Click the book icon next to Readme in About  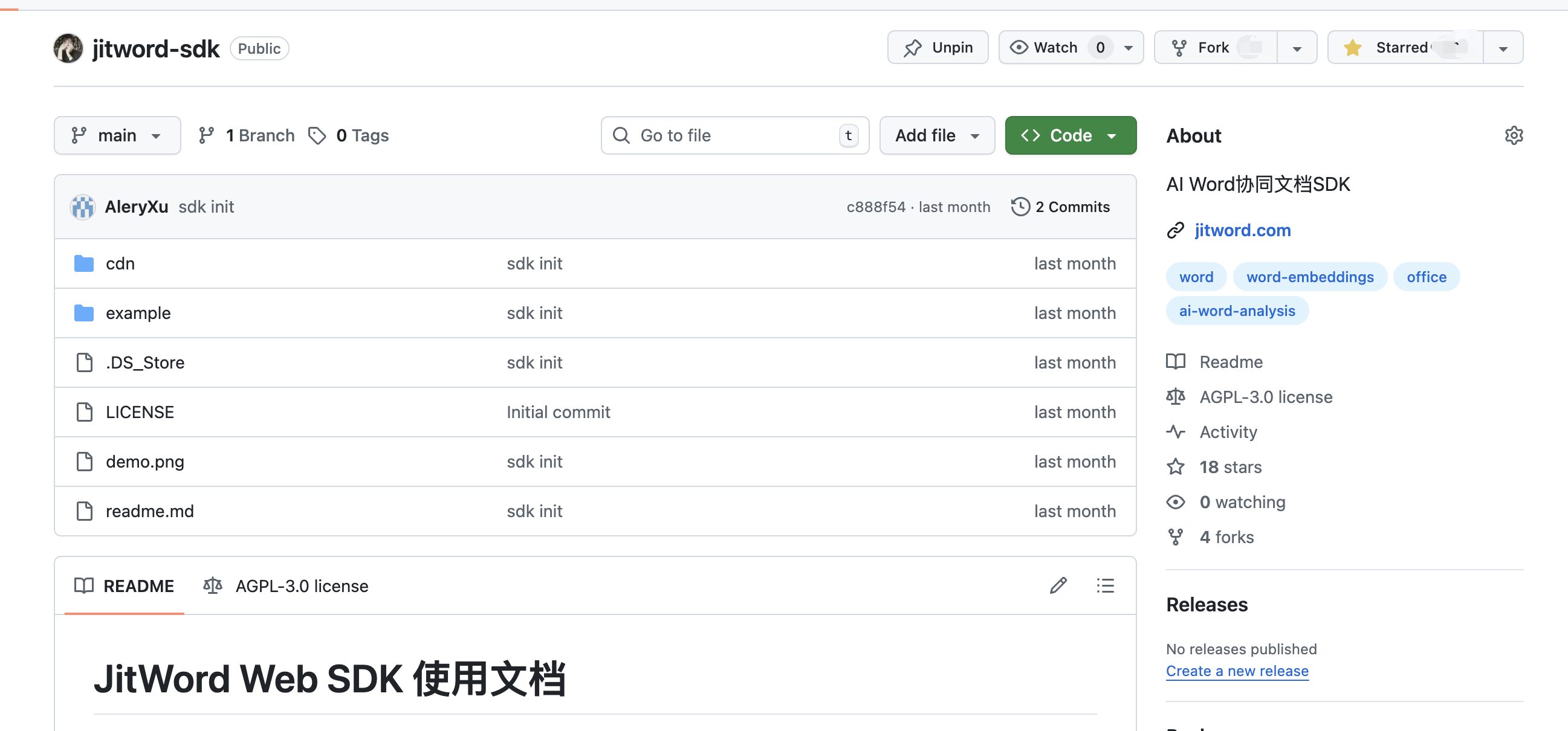[x=1175, y=362]
